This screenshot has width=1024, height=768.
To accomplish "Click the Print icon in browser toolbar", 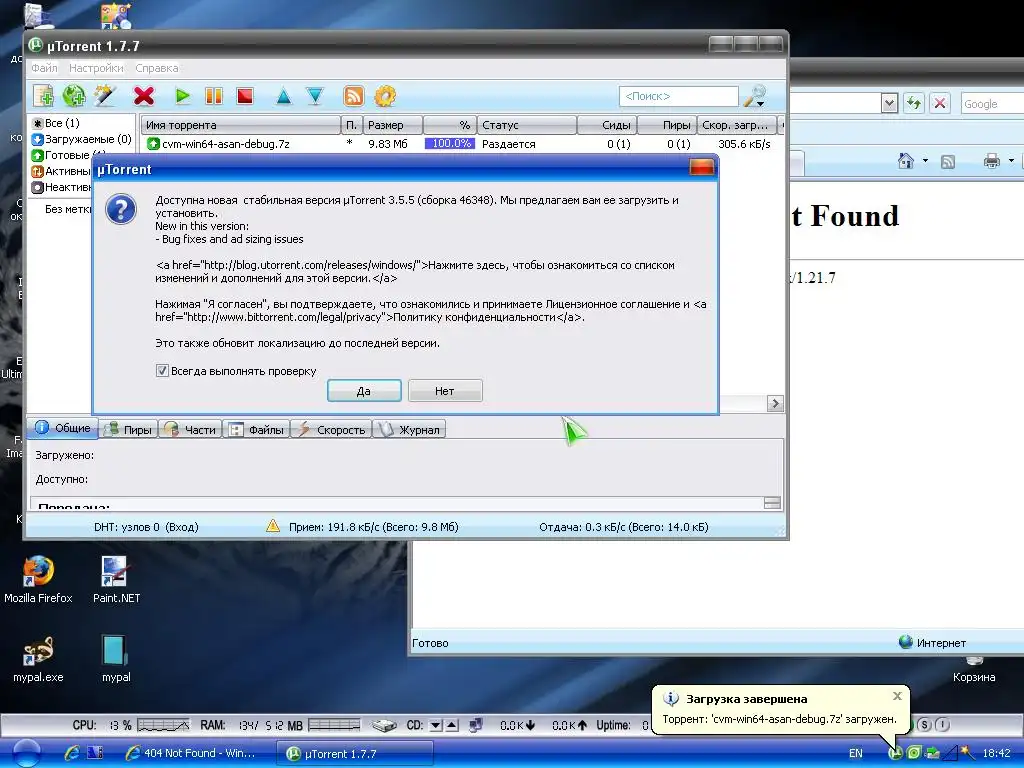I will click(x=992, y=161).
